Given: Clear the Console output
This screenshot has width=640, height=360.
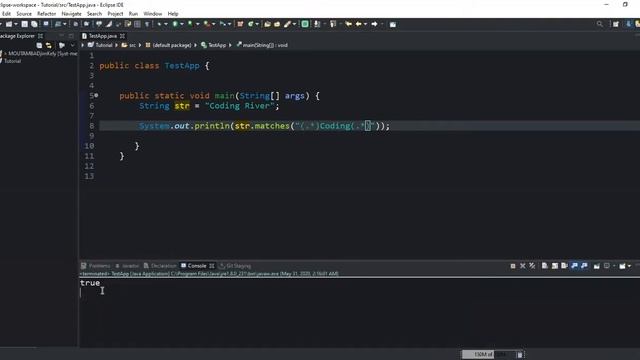Looking at the screenshot, I should pyautogui.click(x=544, y=266).
